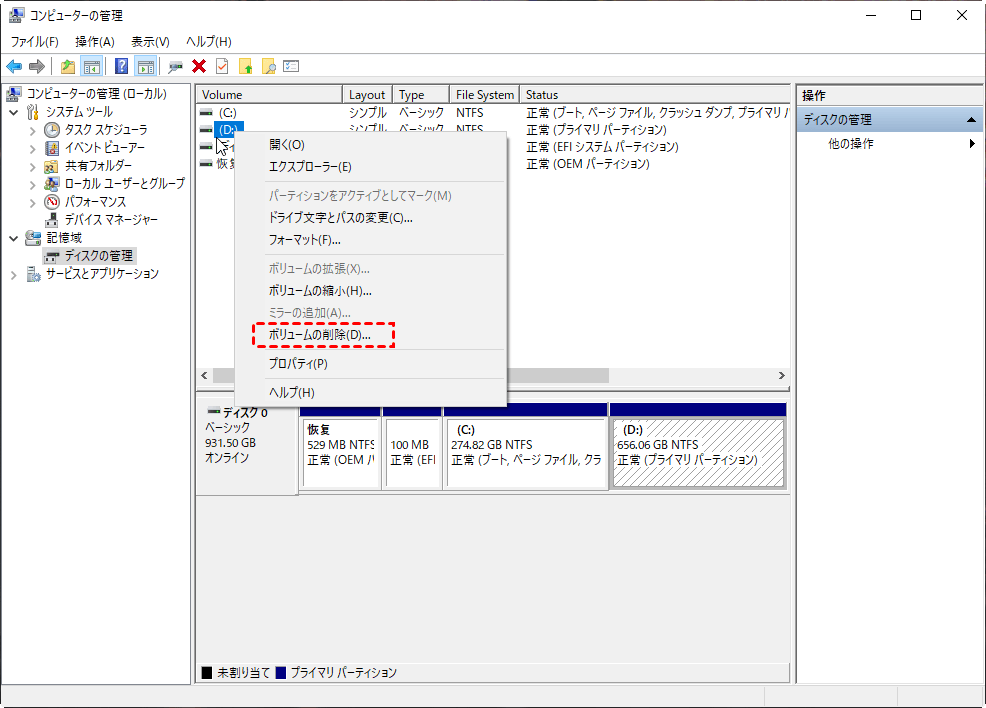Select ボリュームの縮小(H)... menu entry
The image size is (986, 708).
(371, 290)
